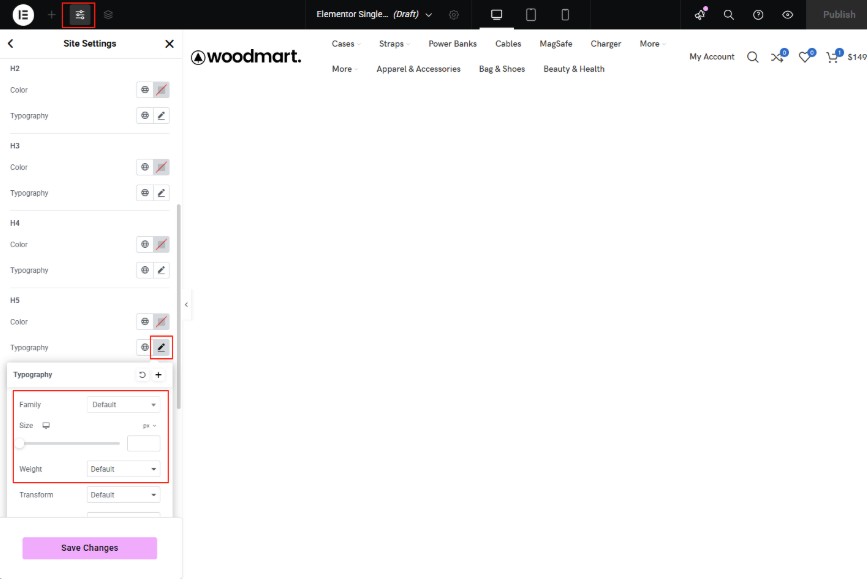Open the Transform dropdown
Screen dimensions: 867x583
124,495
